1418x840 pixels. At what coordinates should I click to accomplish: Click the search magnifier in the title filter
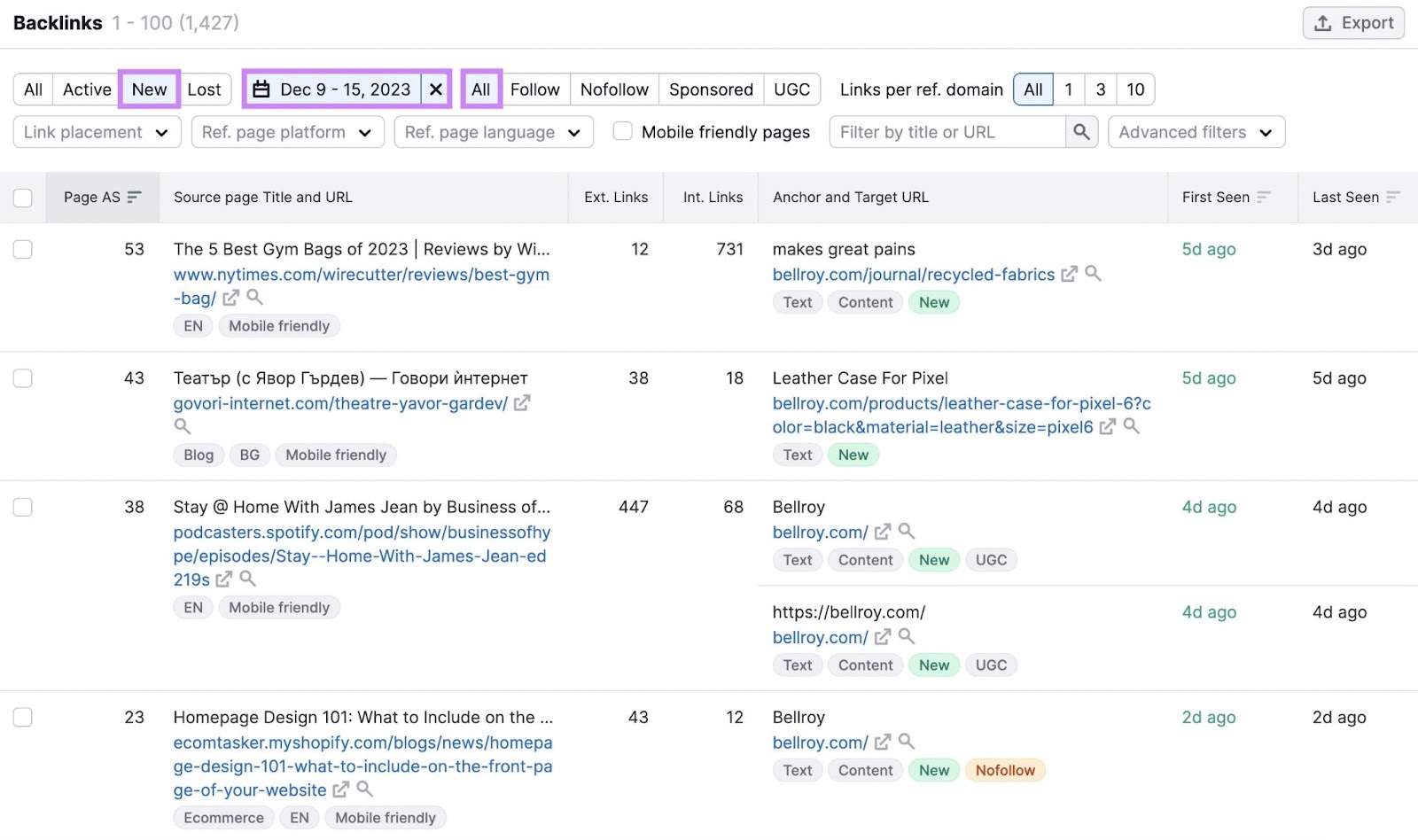1081,132
